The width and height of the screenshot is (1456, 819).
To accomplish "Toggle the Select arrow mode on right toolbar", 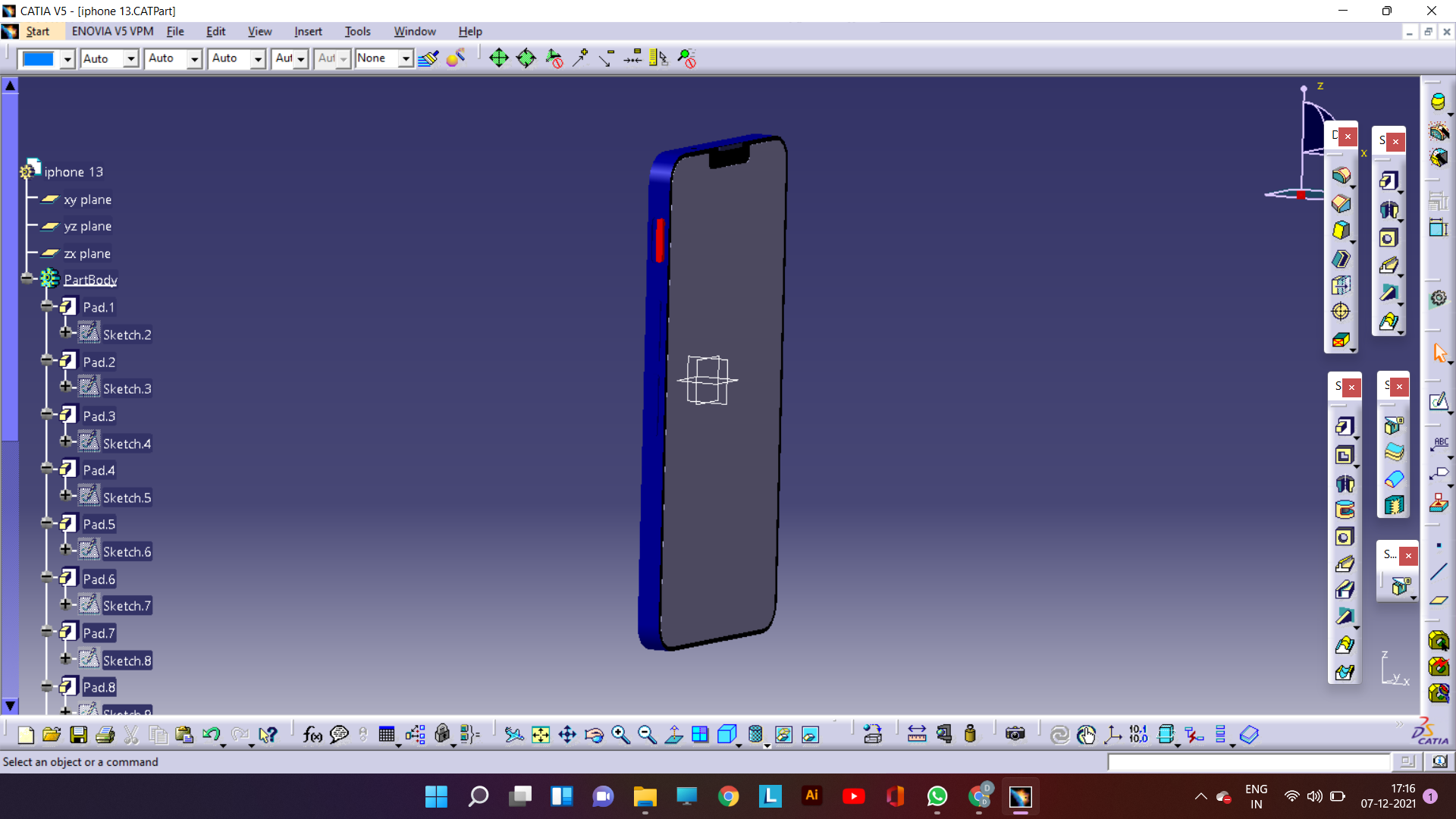I will pyautogui.click(x=1439, y=353).
